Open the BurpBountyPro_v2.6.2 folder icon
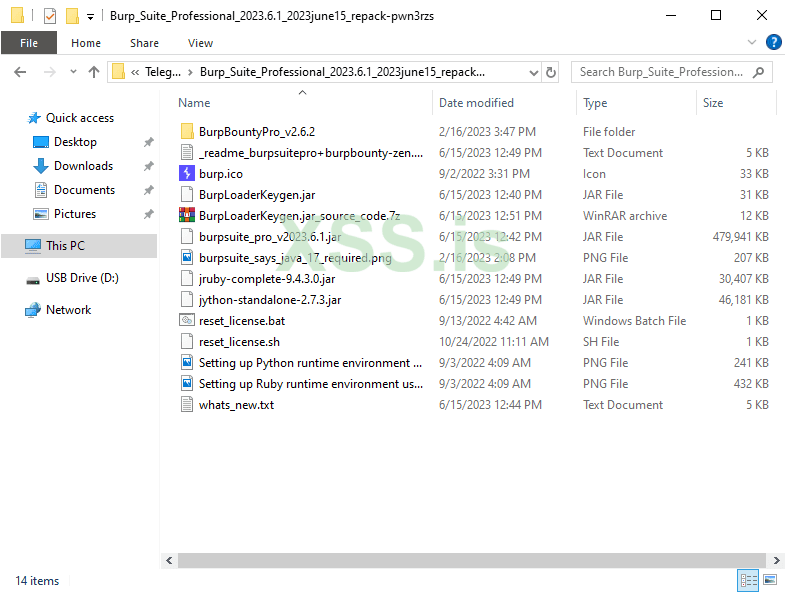 [186, 132]
